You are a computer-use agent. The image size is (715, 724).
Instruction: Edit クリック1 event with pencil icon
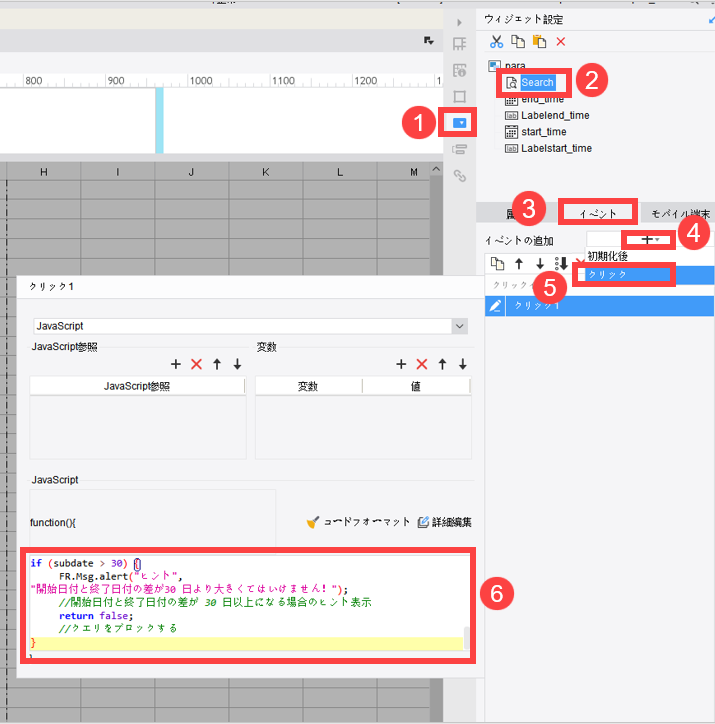pos(495,306)
